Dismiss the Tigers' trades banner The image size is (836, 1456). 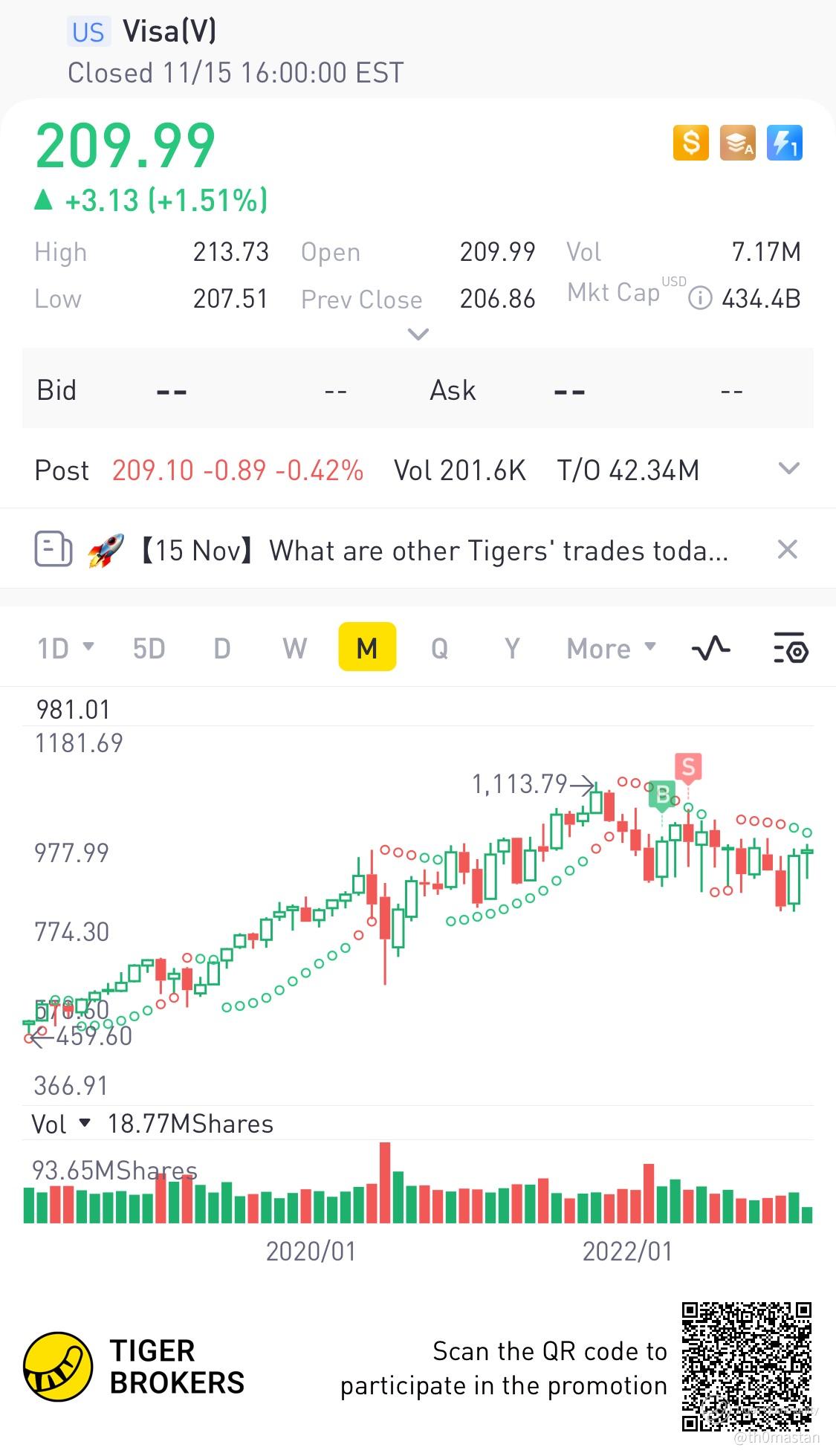(787, 549)
